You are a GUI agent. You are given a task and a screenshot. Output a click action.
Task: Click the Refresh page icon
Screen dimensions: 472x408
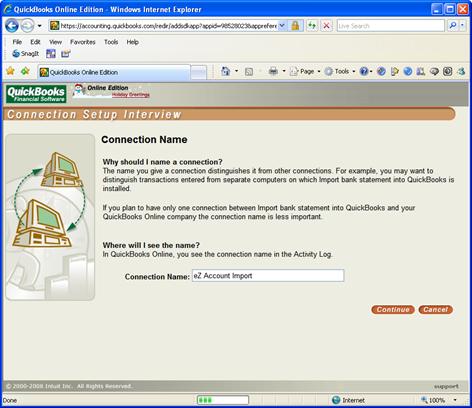(x=312, y=26)
